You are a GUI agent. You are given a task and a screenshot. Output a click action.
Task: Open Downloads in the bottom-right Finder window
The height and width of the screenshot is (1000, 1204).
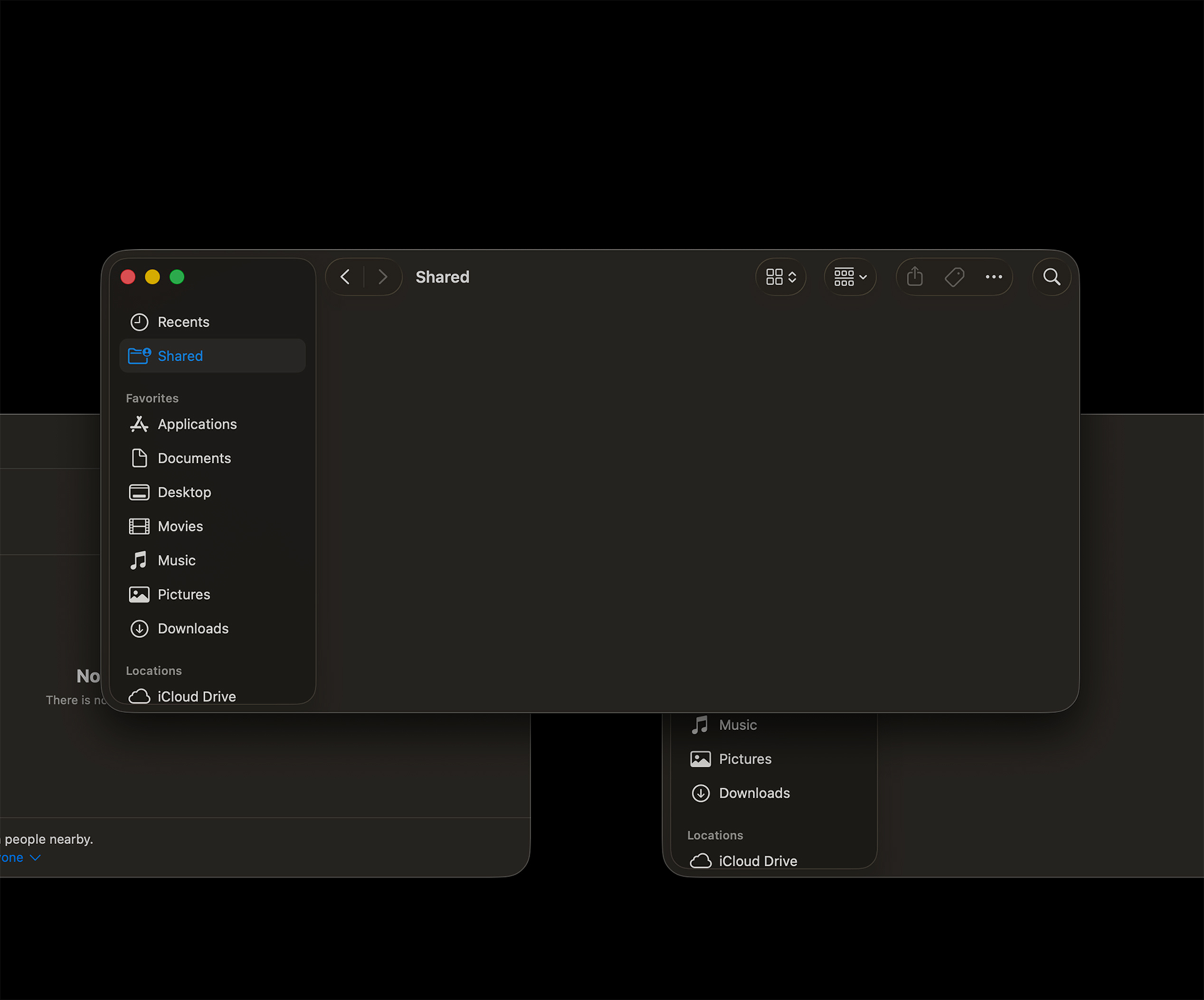point(754,792)
